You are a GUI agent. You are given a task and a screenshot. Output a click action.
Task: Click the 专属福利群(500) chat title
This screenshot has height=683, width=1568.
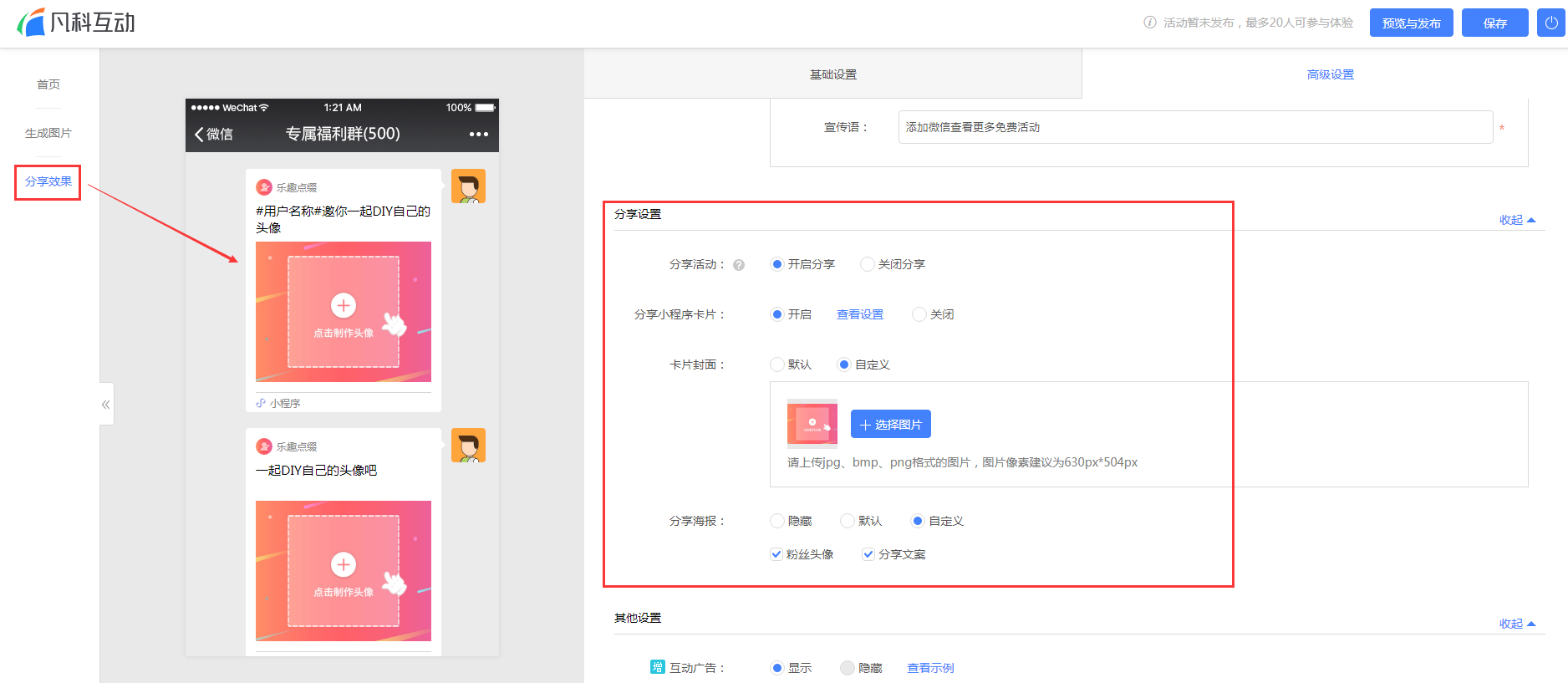pos(343,134)
